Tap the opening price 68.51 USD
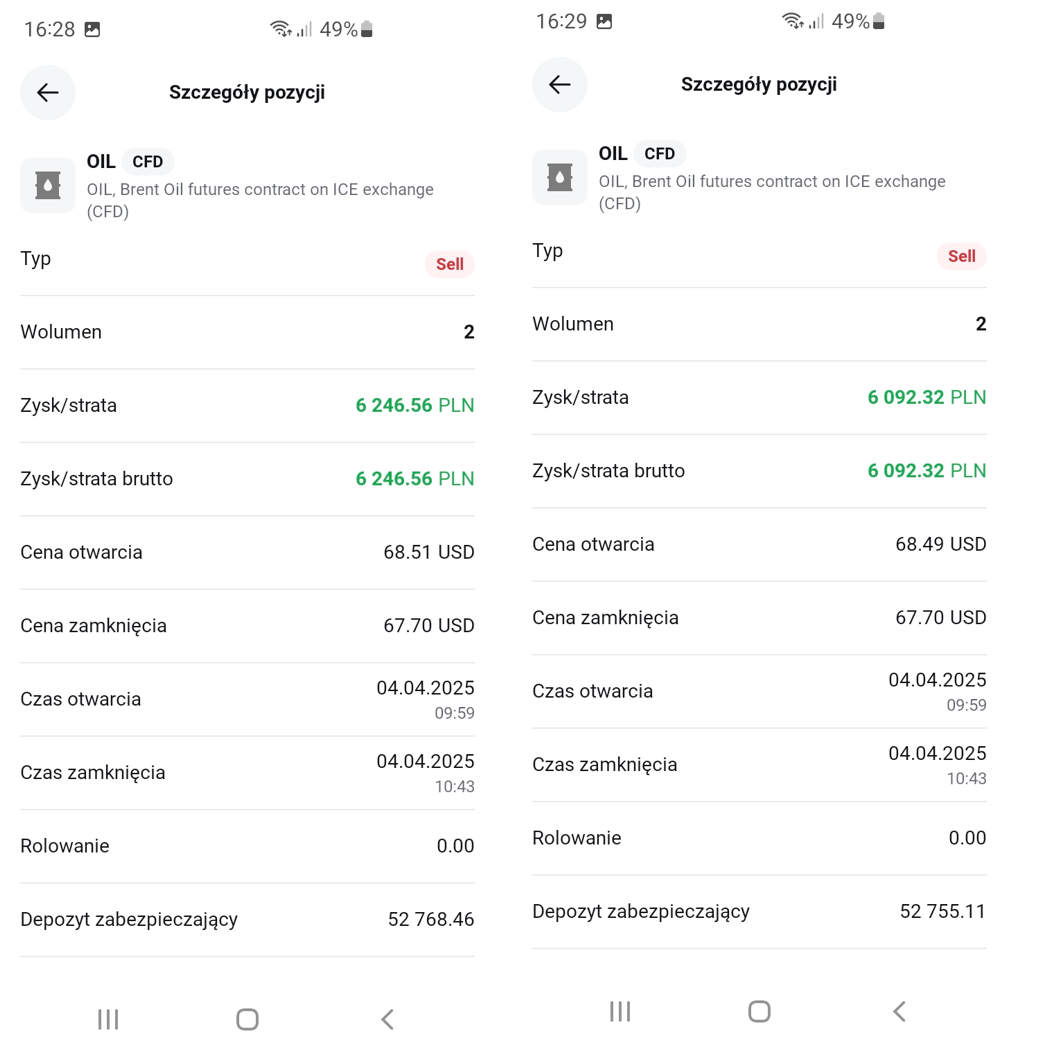The width and height of the screenshot is (1045, 1049). pyautogui.click(x=429, y=553)
